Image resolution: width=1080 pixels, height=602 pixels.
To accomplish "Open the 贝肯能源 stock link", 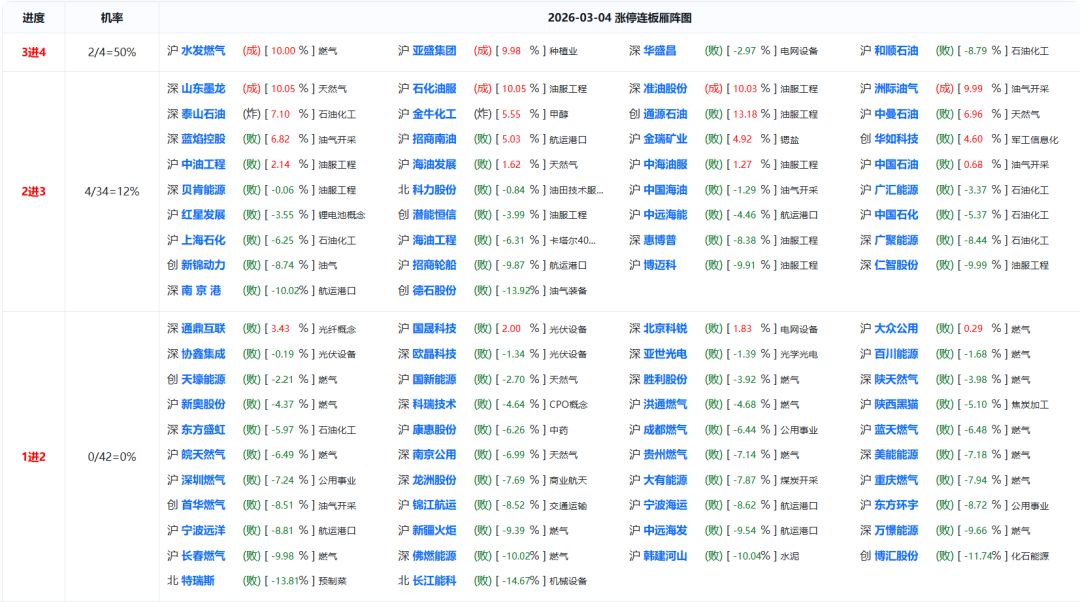I will click(203, 190).
